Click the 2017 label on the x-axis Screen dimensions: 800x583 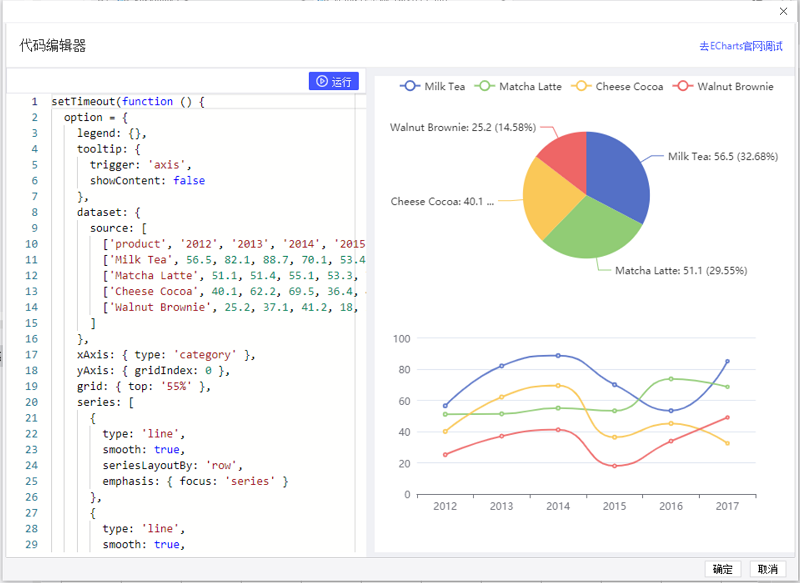click(x=727, y=507)
